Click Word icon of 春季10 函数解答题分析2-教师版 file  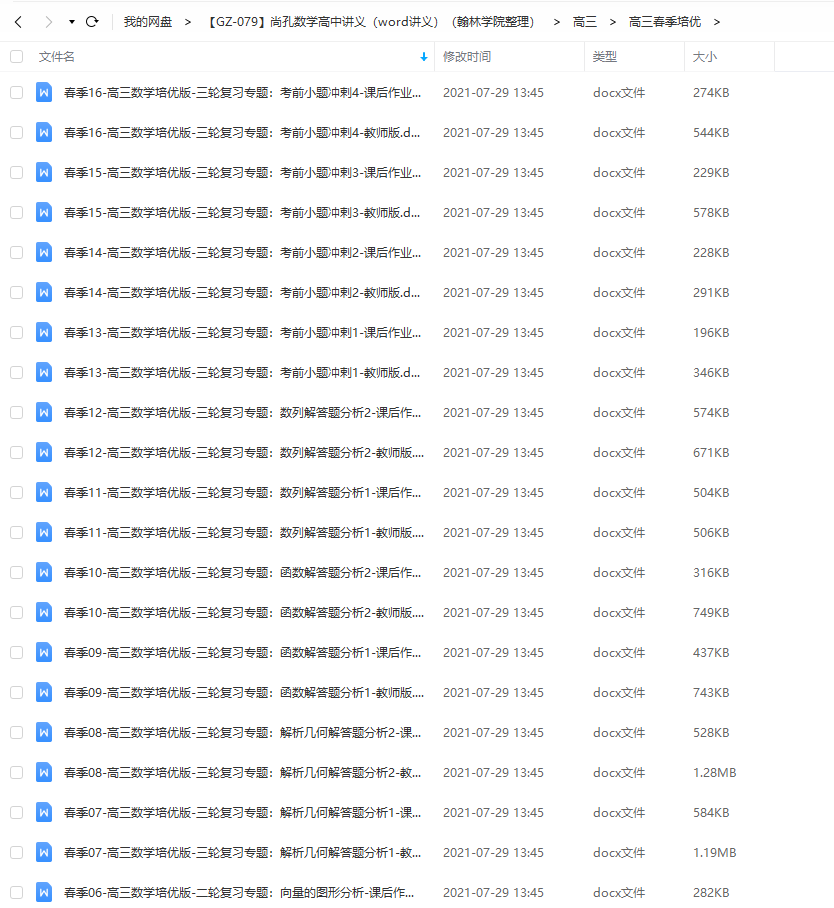(44, 612)
